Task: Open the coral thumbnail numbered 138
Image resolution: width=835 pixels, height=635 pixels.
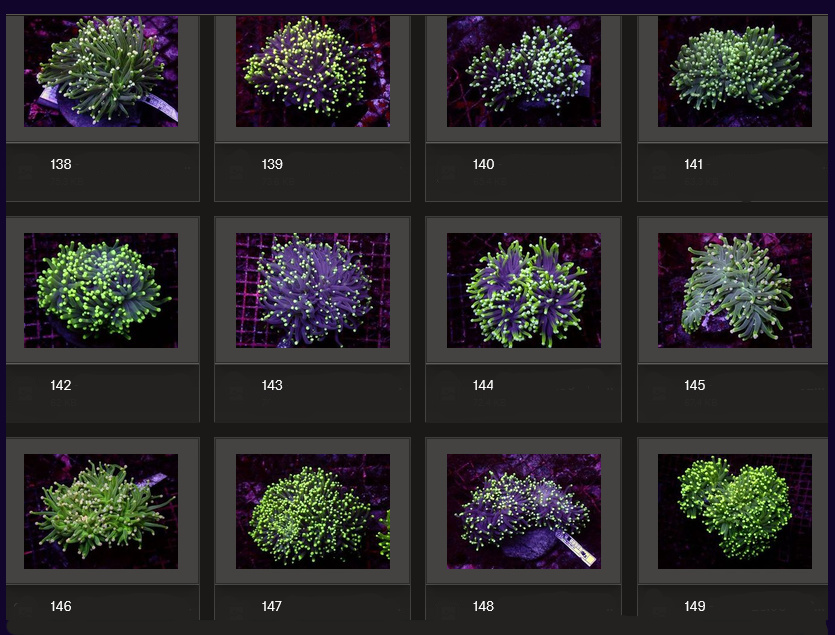Action: (x=101, y=71)
